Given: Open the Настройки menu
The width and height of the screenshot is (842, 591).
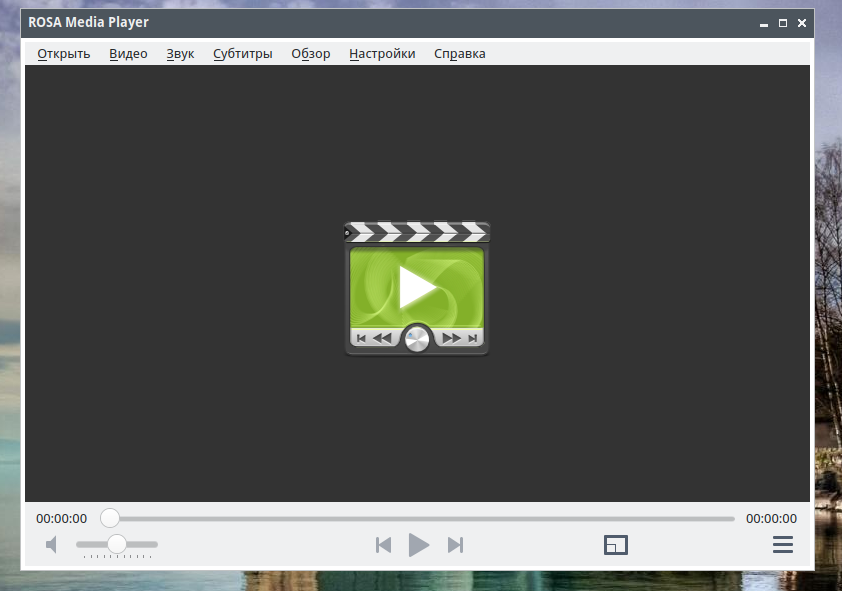Looking at the screenshot, I should 382,54.
